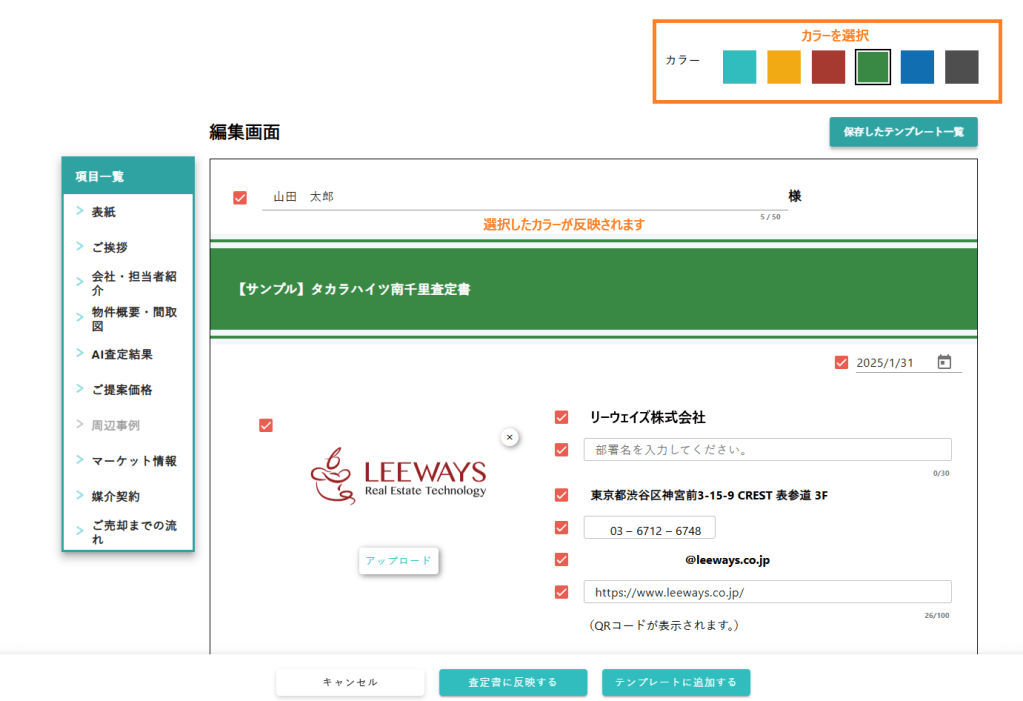1023x701 pixels.
Task: Click the LEEWAYS company logo image
Action: [x=398, y=479]
